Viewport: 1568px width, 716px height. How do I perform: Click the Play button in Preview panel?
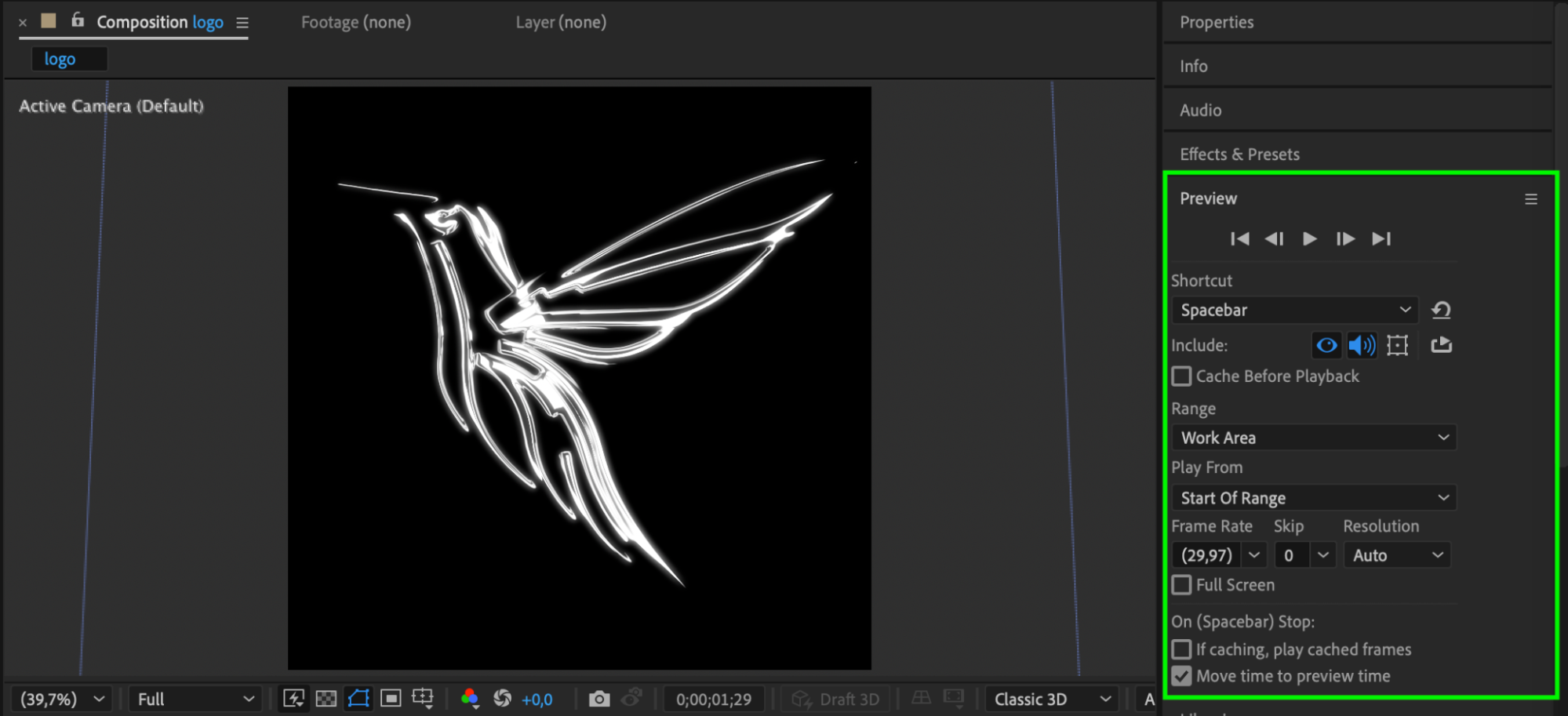pos(1309,239)
